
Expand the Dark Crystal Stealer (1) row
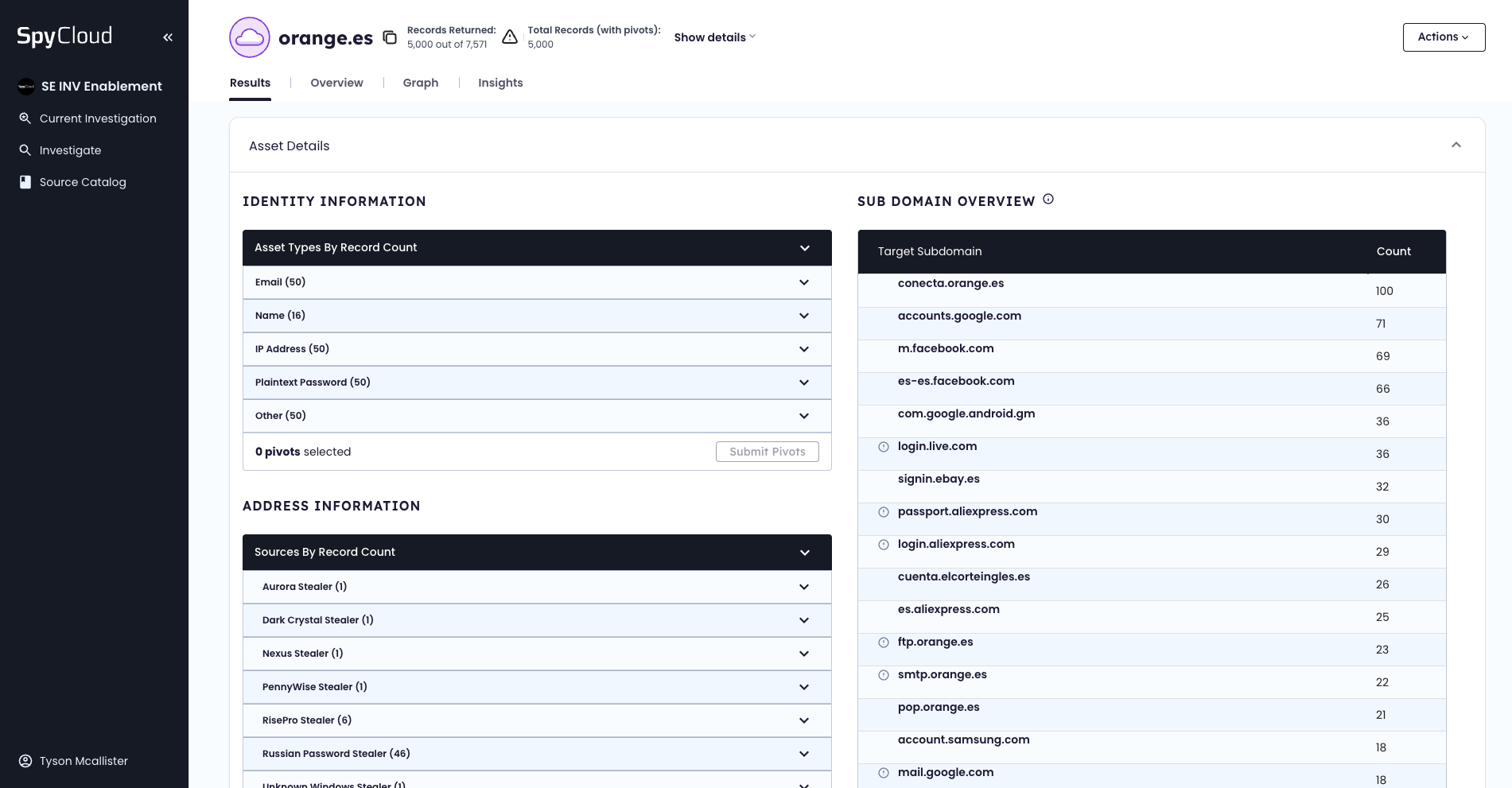(537, 620)
